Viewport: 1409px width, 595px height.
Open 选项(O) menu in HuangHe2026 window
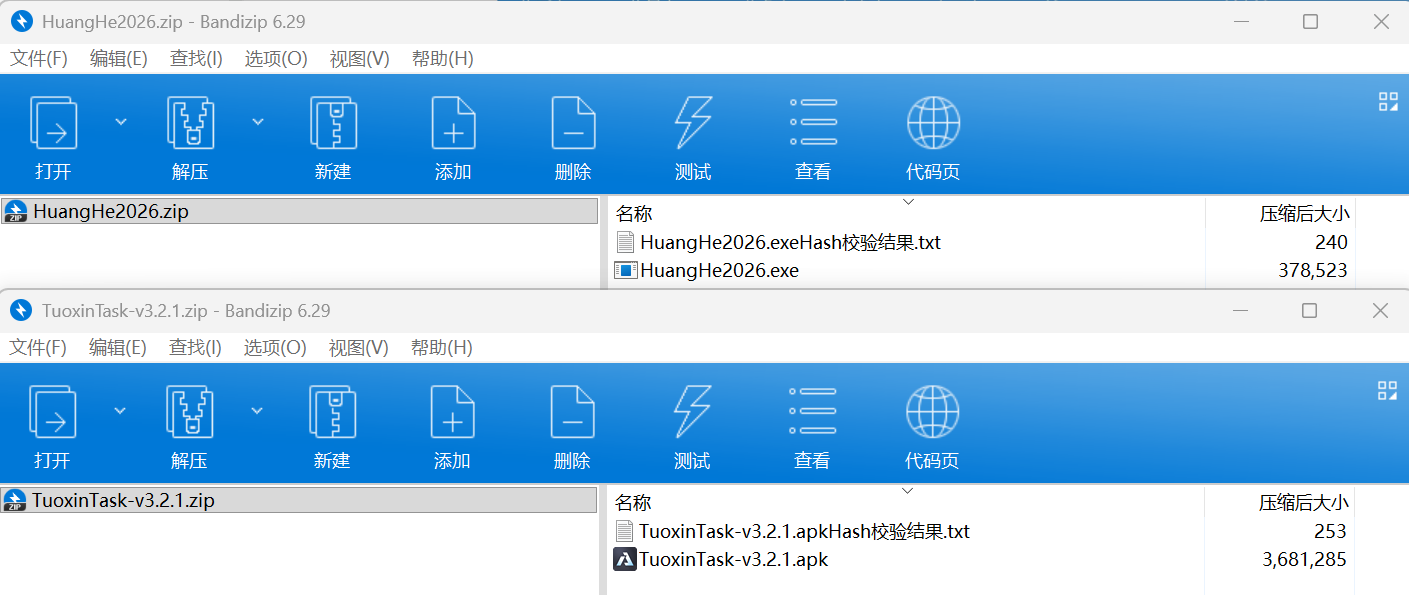coord(277,59)
